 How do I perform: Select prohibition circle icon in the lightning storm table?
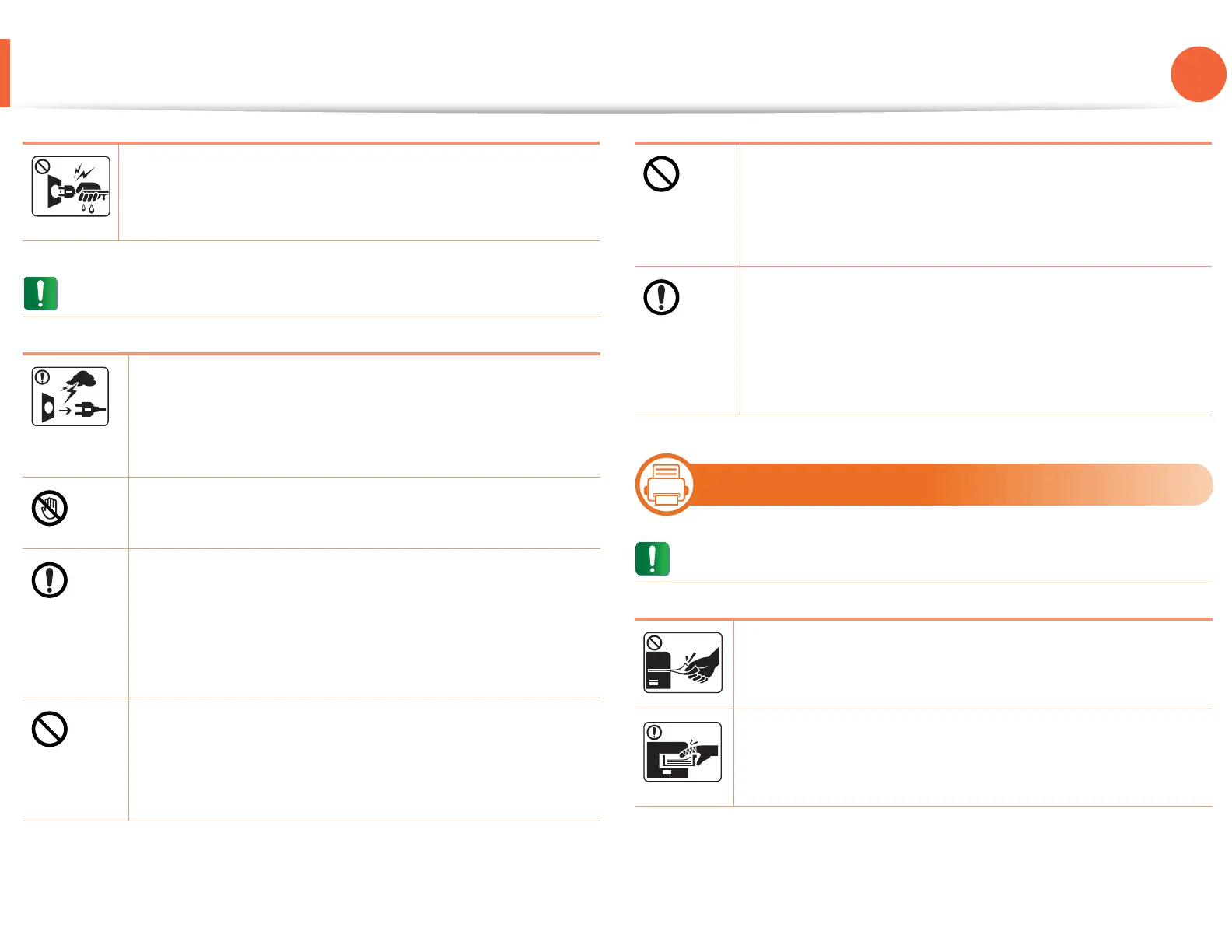pos(50,730)
